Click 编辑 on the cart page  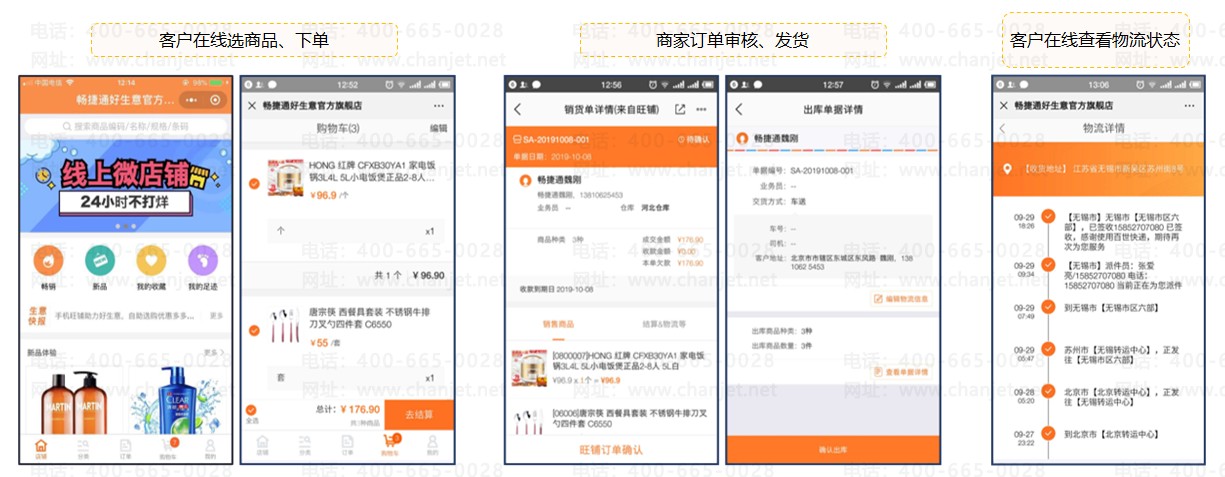tap(438, 128)
